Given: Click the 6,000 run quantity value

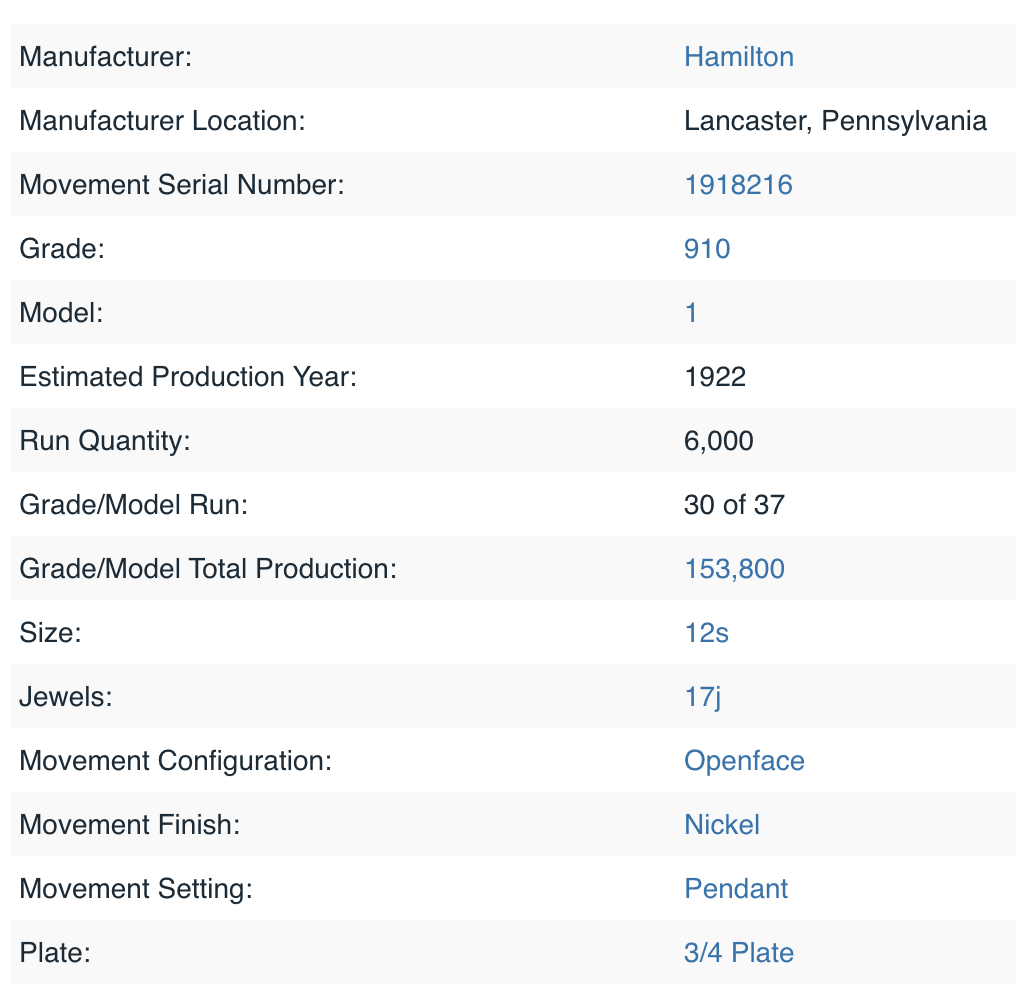Looking at the screenshot, I should click(x=718, y=441).
